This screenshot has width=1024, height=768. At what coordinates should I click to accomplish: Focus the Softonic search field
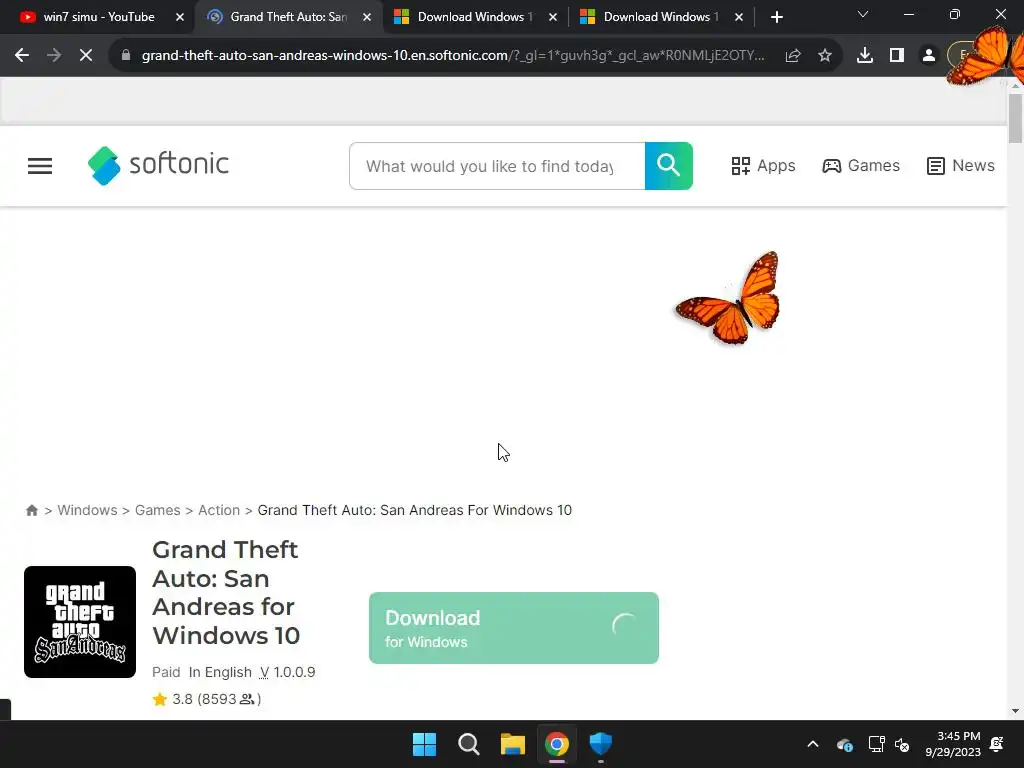(497, 166)
